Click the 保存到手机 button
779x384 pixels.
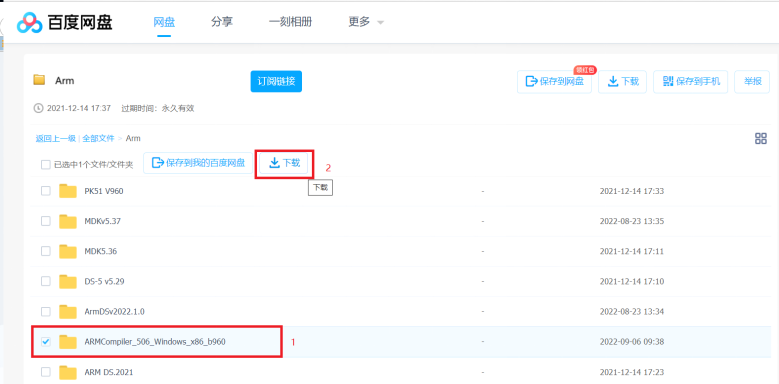(691, 81)
